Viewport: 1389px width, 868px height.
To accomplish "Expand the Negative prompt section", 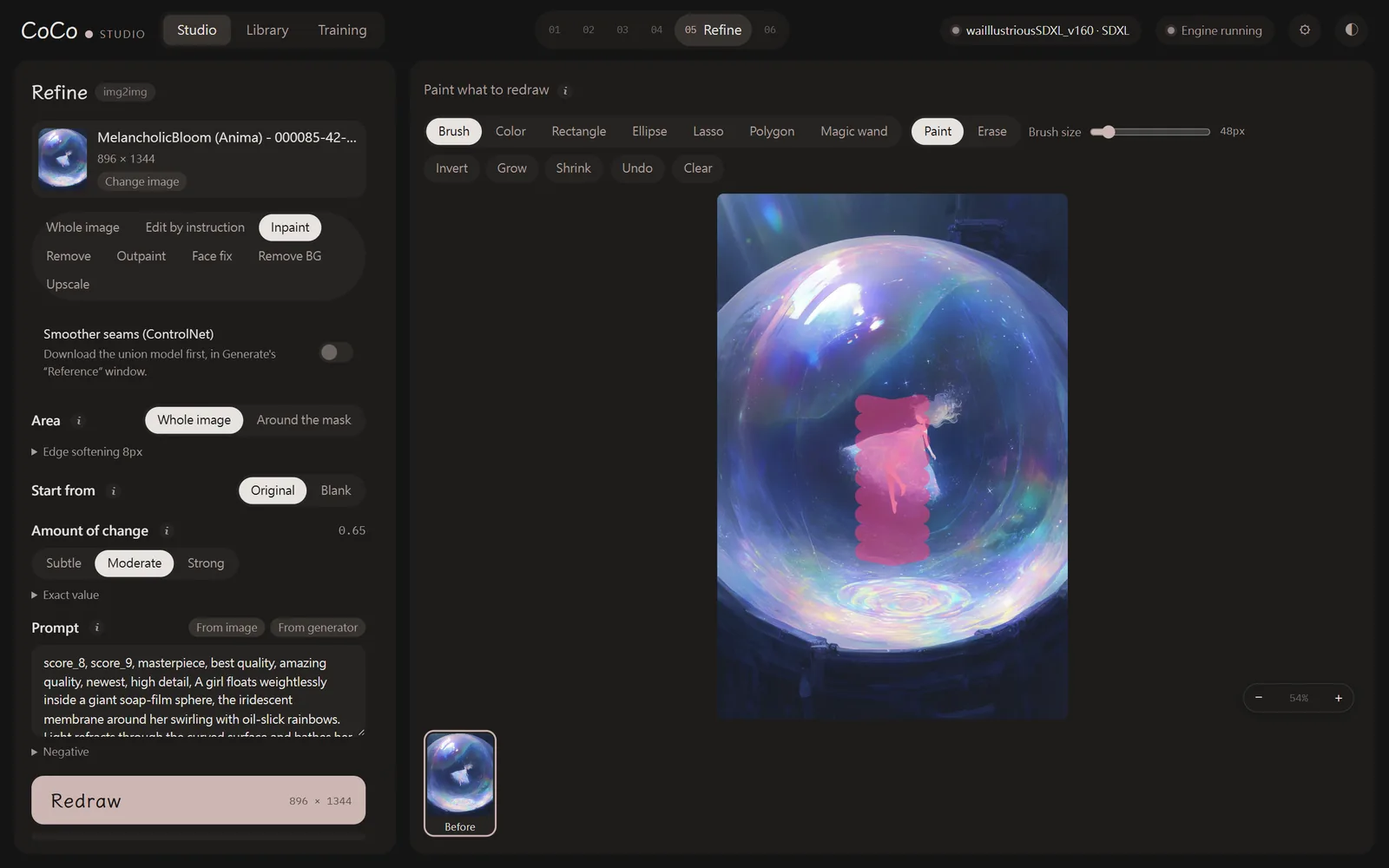I will tap(60, 752).
